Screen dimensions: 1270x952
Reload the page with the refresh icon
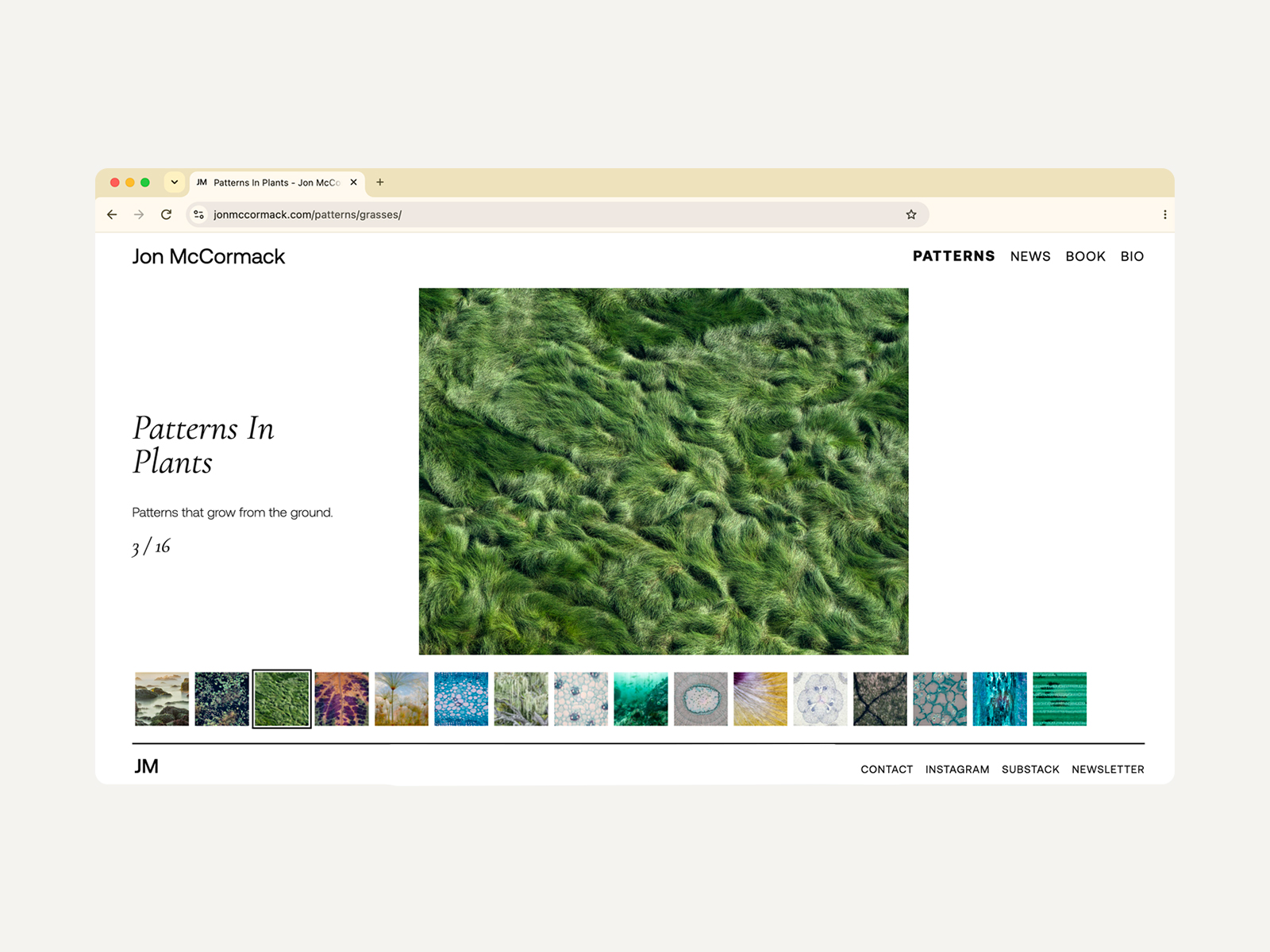click(166, 214)
